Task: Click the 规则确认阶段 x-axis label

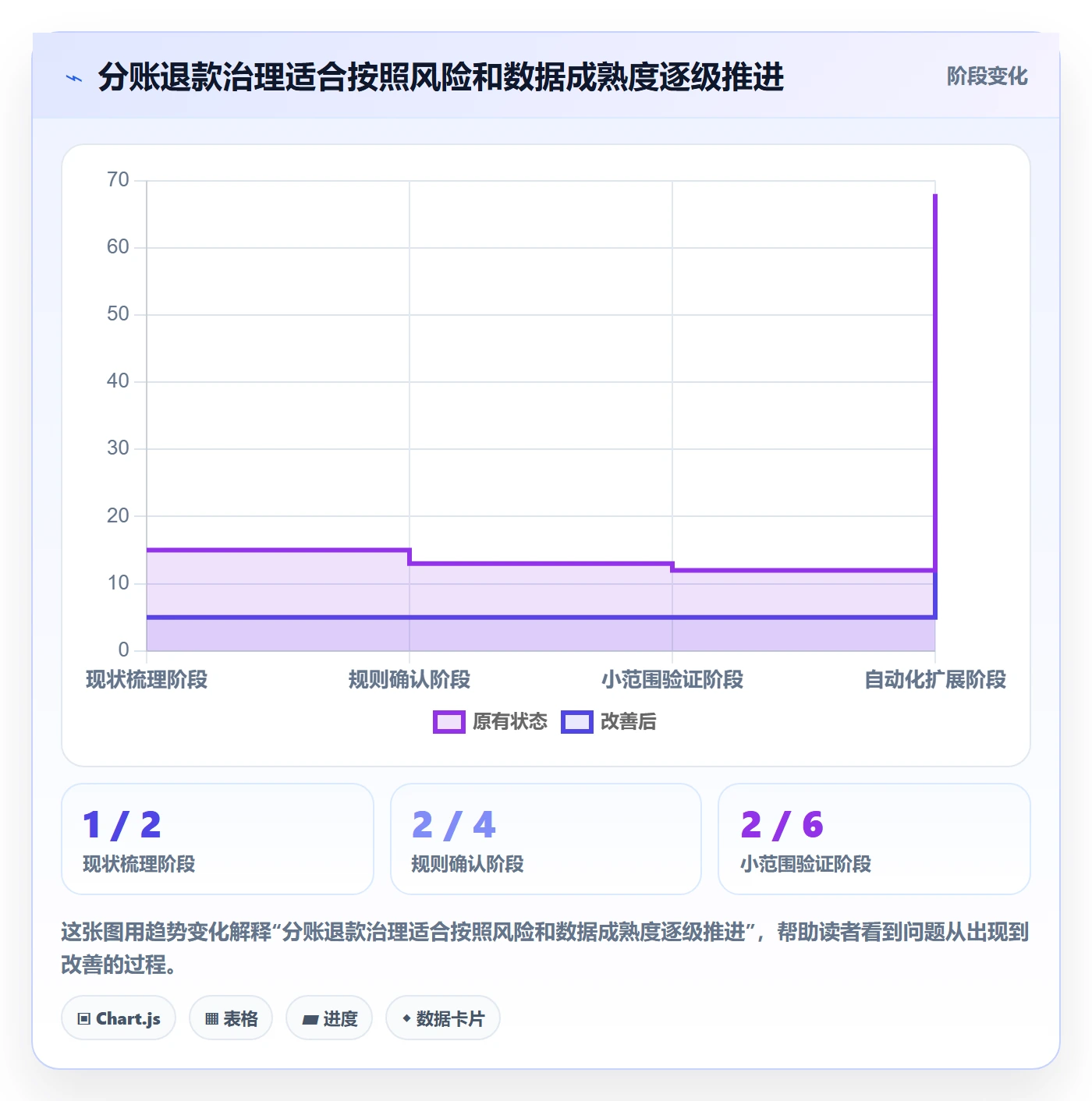Action: [x=409, y=680]
